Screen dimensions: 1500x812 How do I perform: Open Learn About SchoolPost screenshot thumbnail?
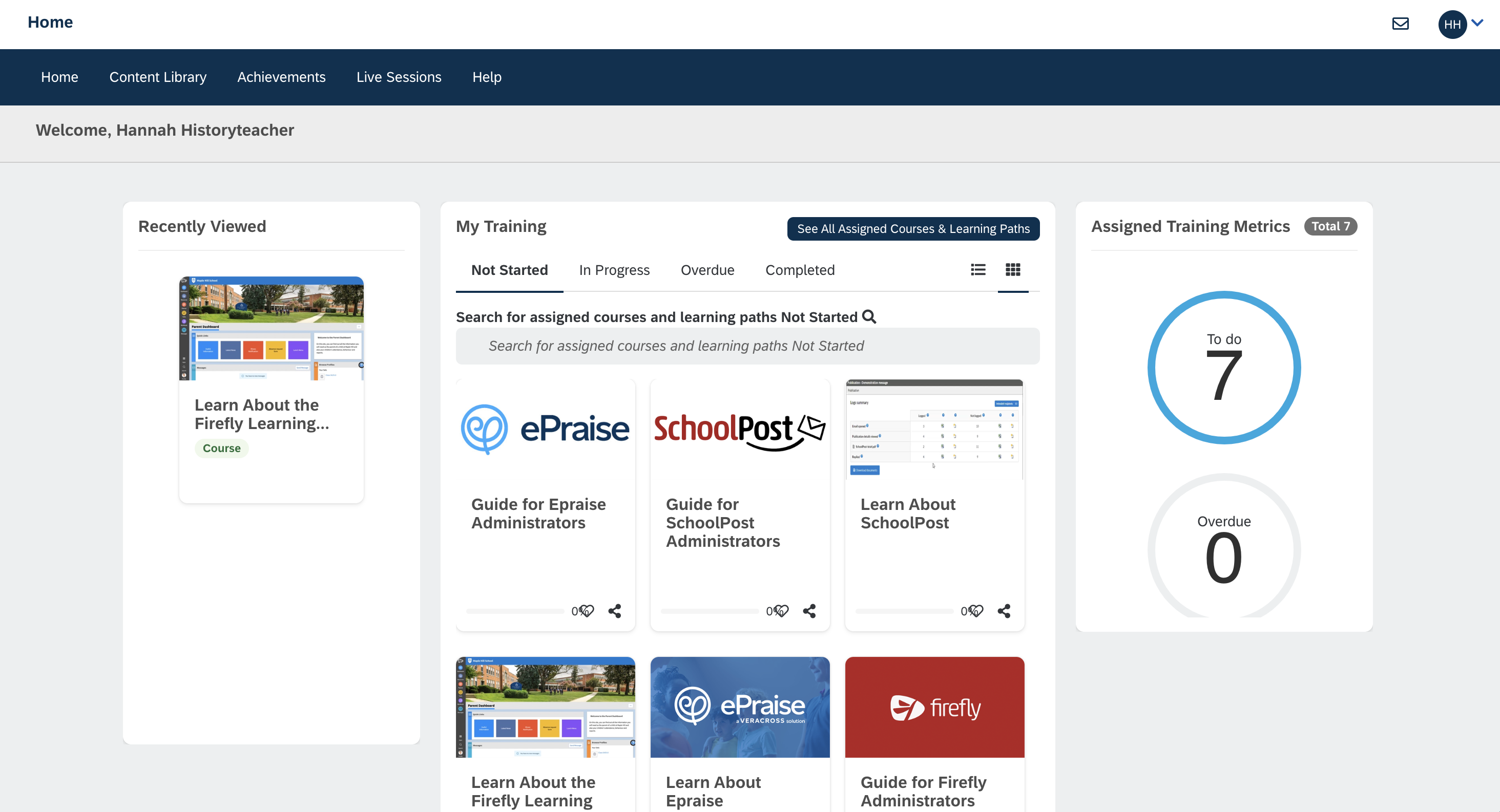point(934,429)
